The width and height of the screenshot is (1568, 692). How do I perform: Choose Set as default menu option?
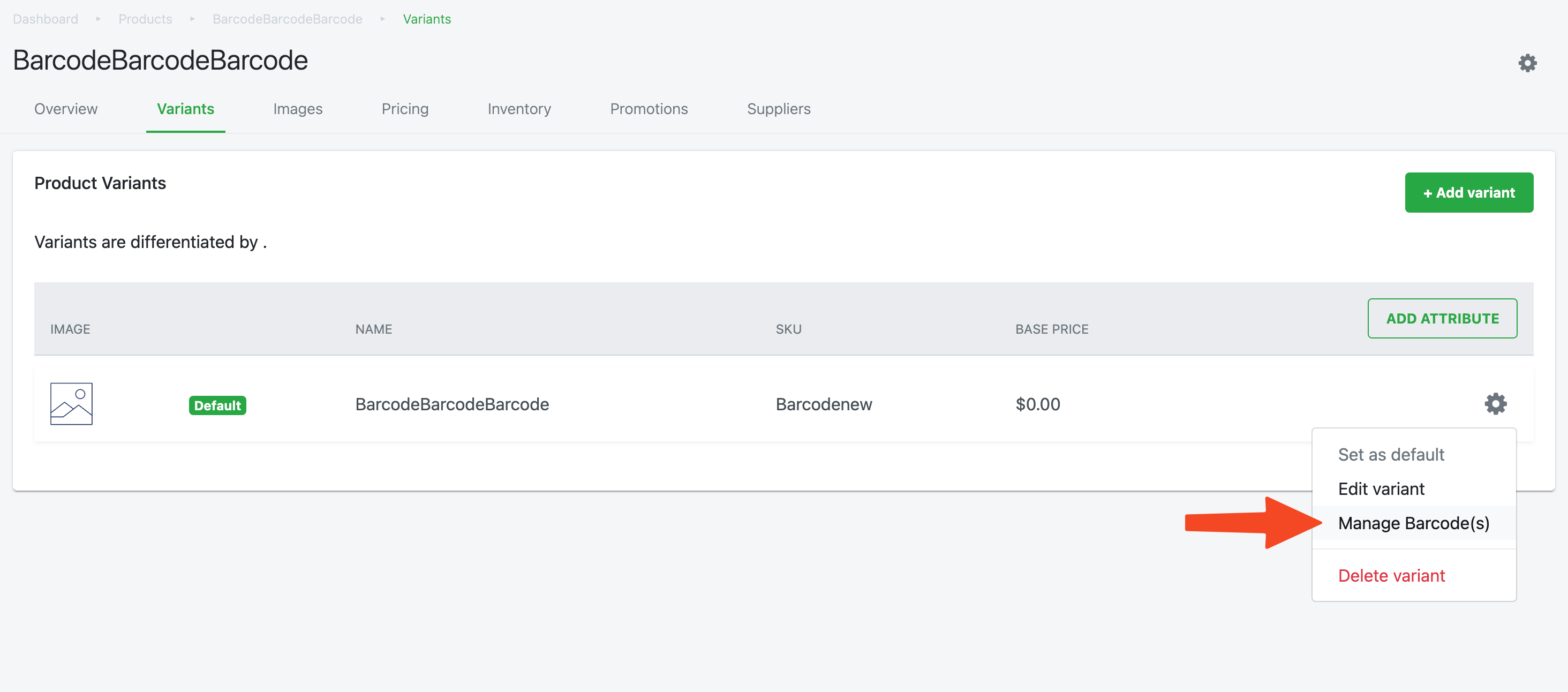(x=1414, y=455)
